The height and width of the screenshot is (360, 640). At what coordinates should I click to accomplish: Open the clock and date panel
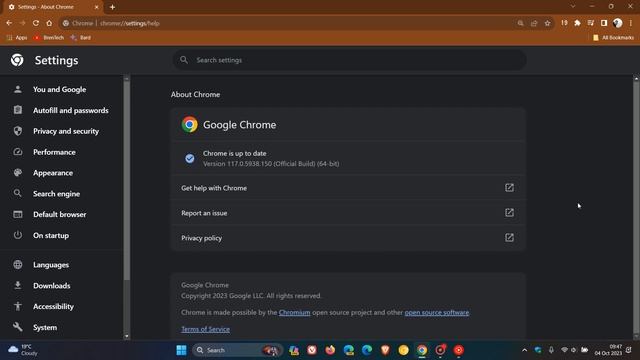point(608,350)
